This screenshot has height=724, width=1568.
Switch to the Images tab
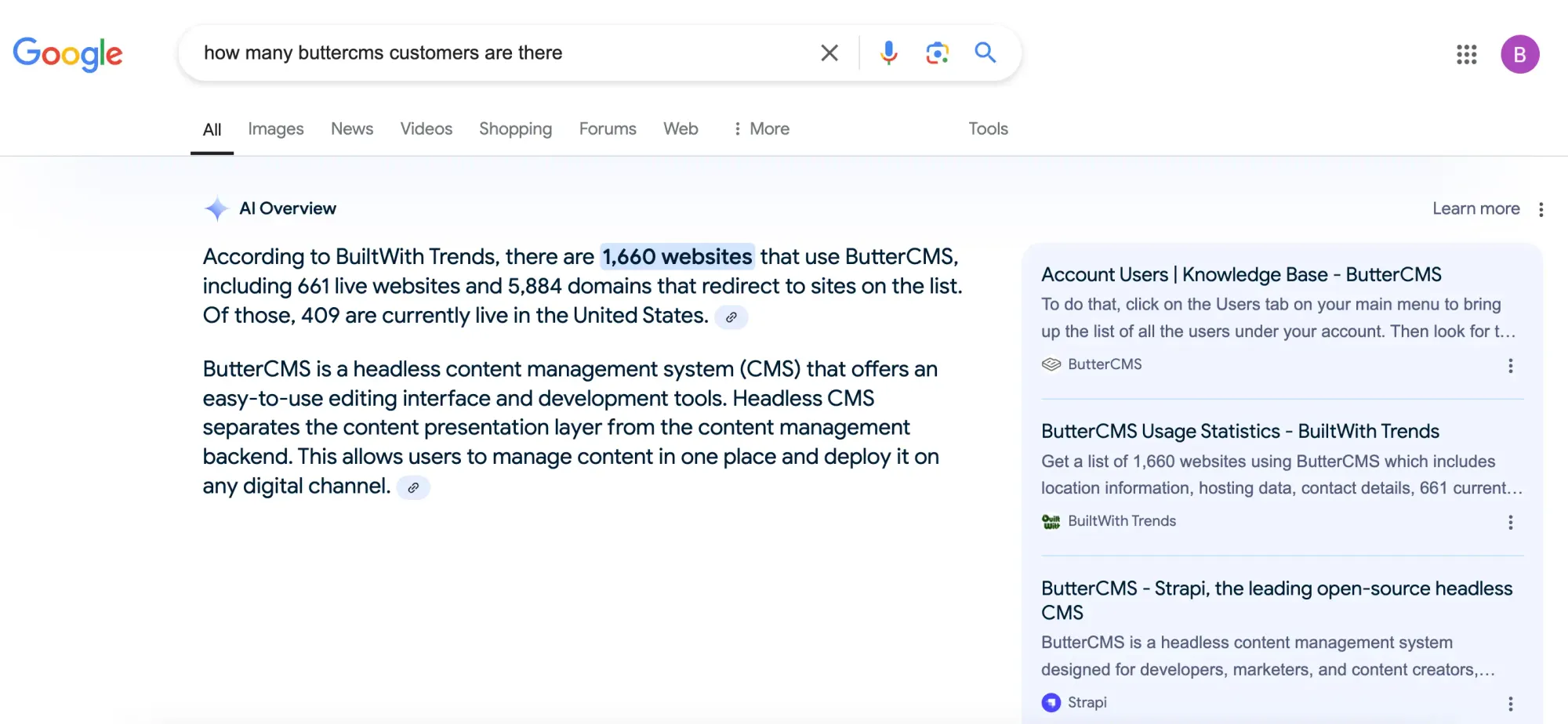click(275, 129)
